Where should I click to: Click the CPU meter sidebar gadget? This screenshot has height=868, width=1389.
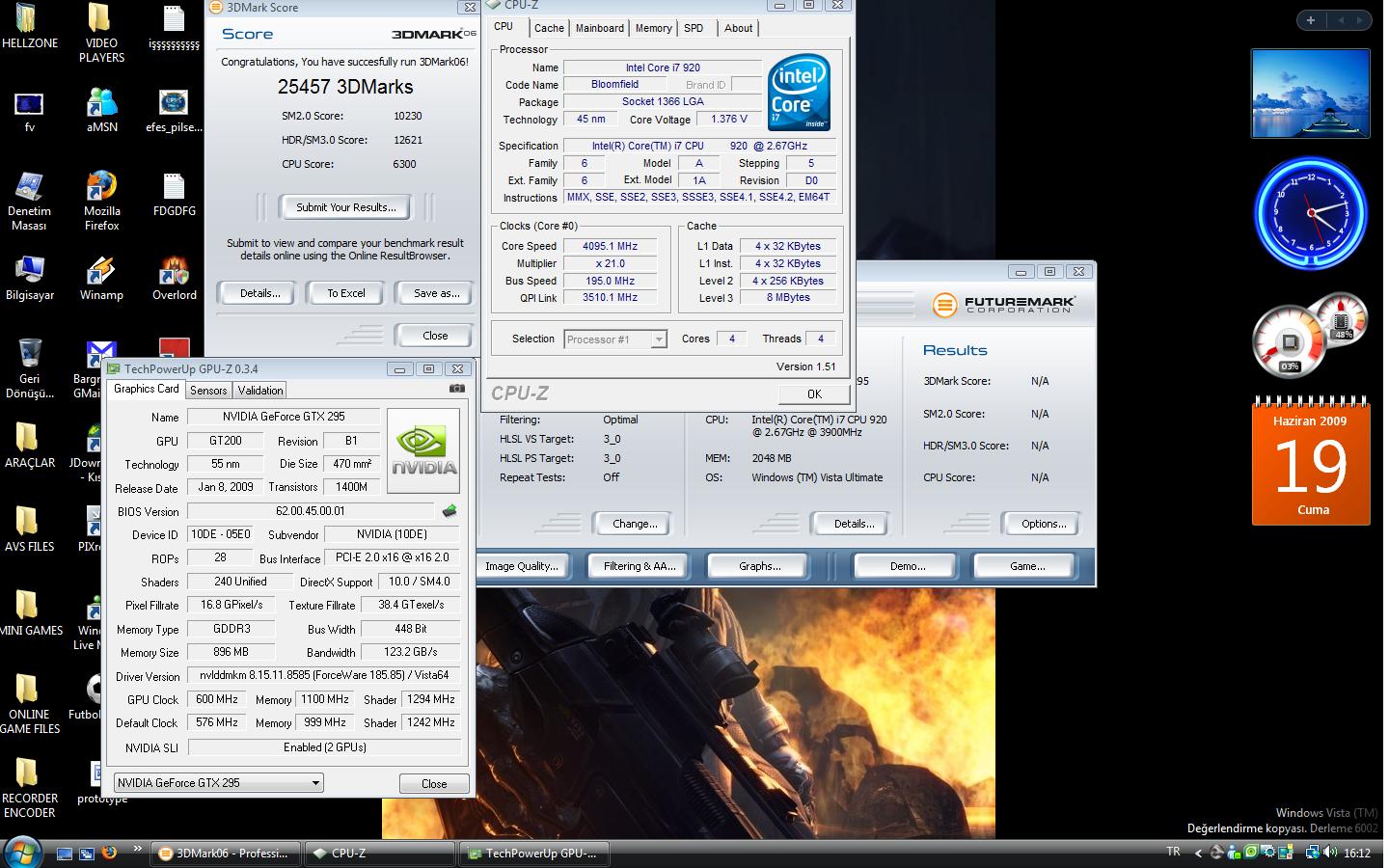click(x=1311, y=336)
